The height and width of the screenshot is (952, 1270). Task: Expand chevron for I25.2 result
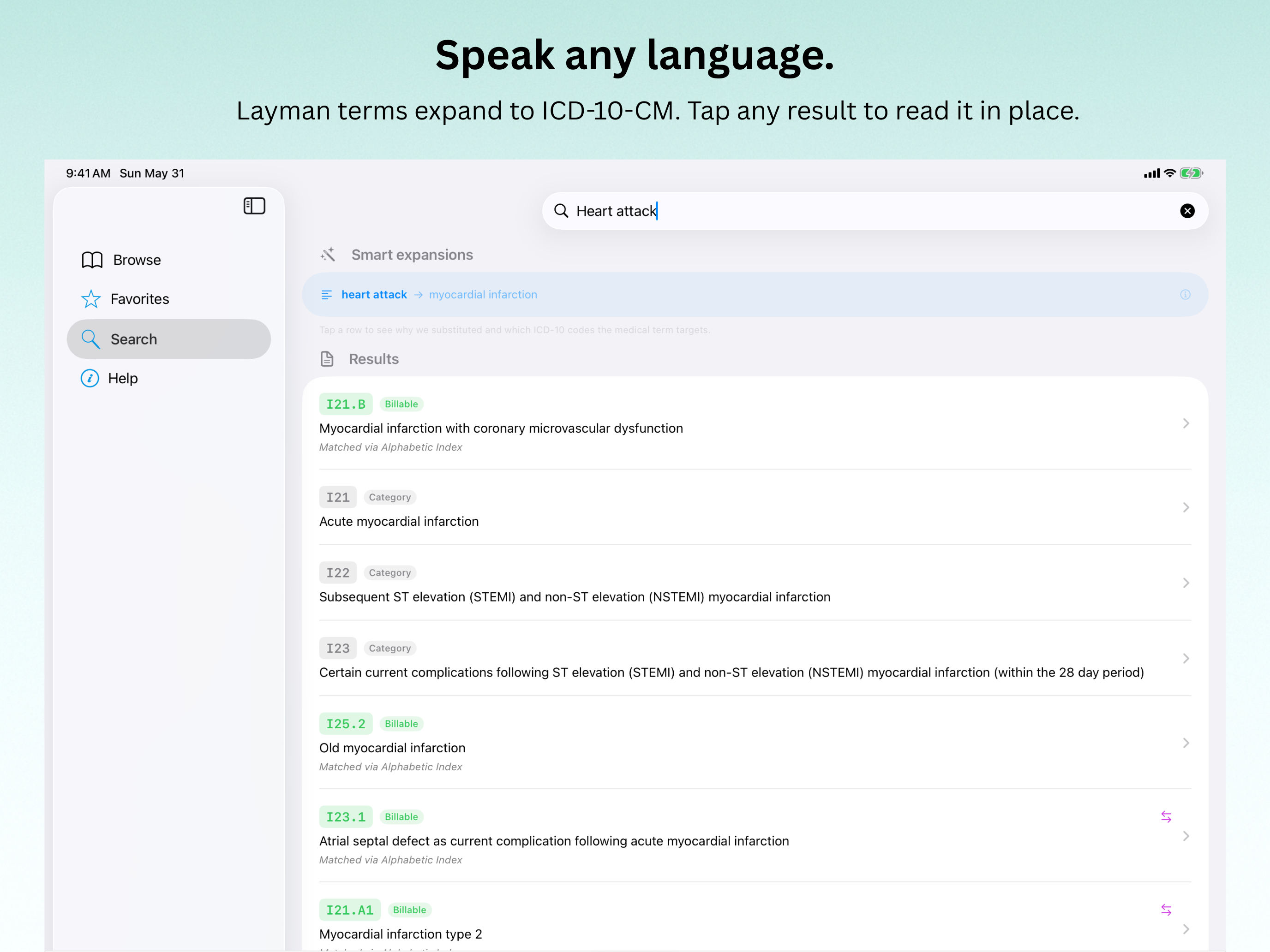[x=1186, y=743]
